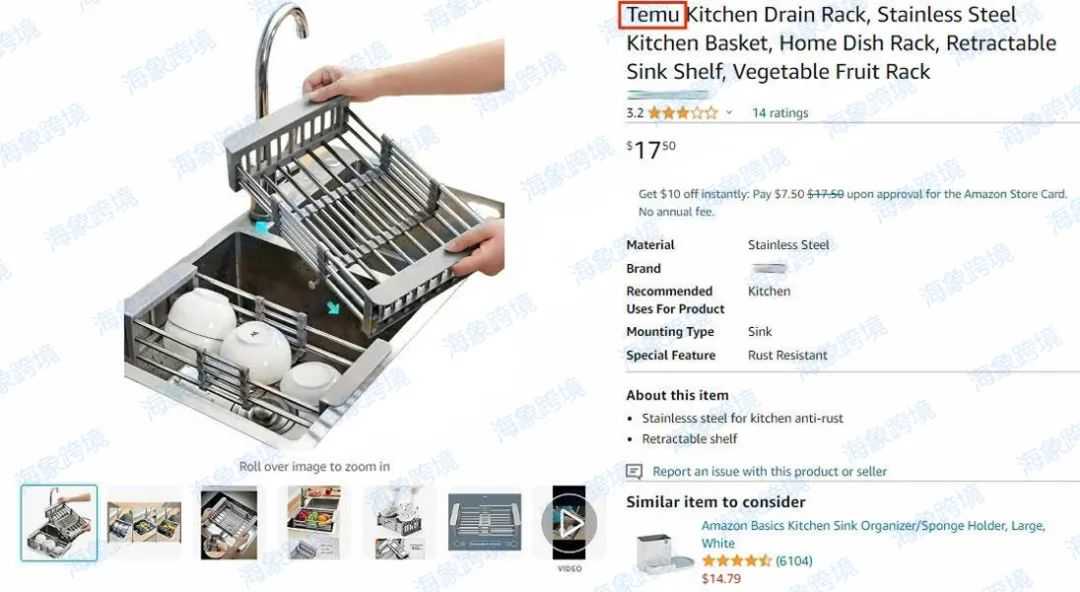Select the sixth thumbnail with dimensions diagram
Image resolution: width=1080 pixels, height=592 pixels.
(485, 522)
